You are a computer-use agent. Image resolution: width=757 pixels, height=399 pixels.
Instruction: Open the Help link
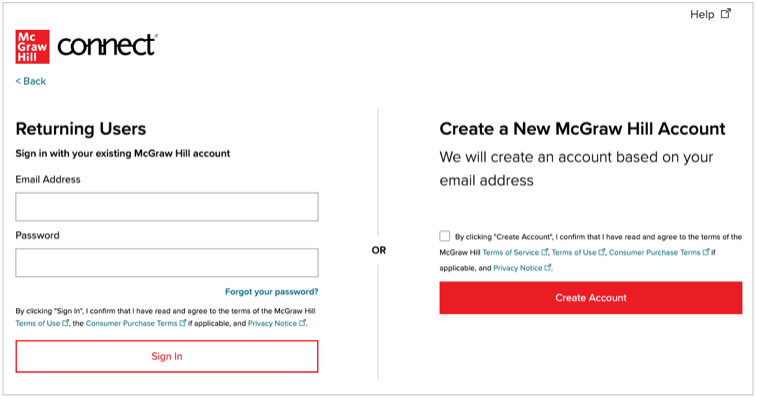tap(702, 14)
